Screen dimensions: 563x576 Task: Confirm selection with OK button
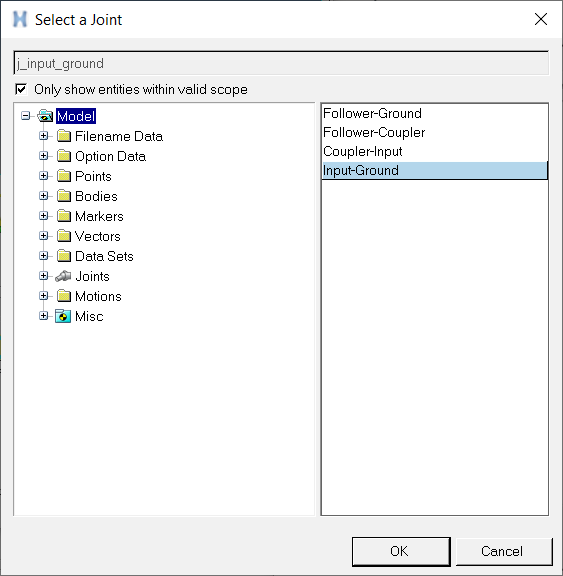point(401,551)
